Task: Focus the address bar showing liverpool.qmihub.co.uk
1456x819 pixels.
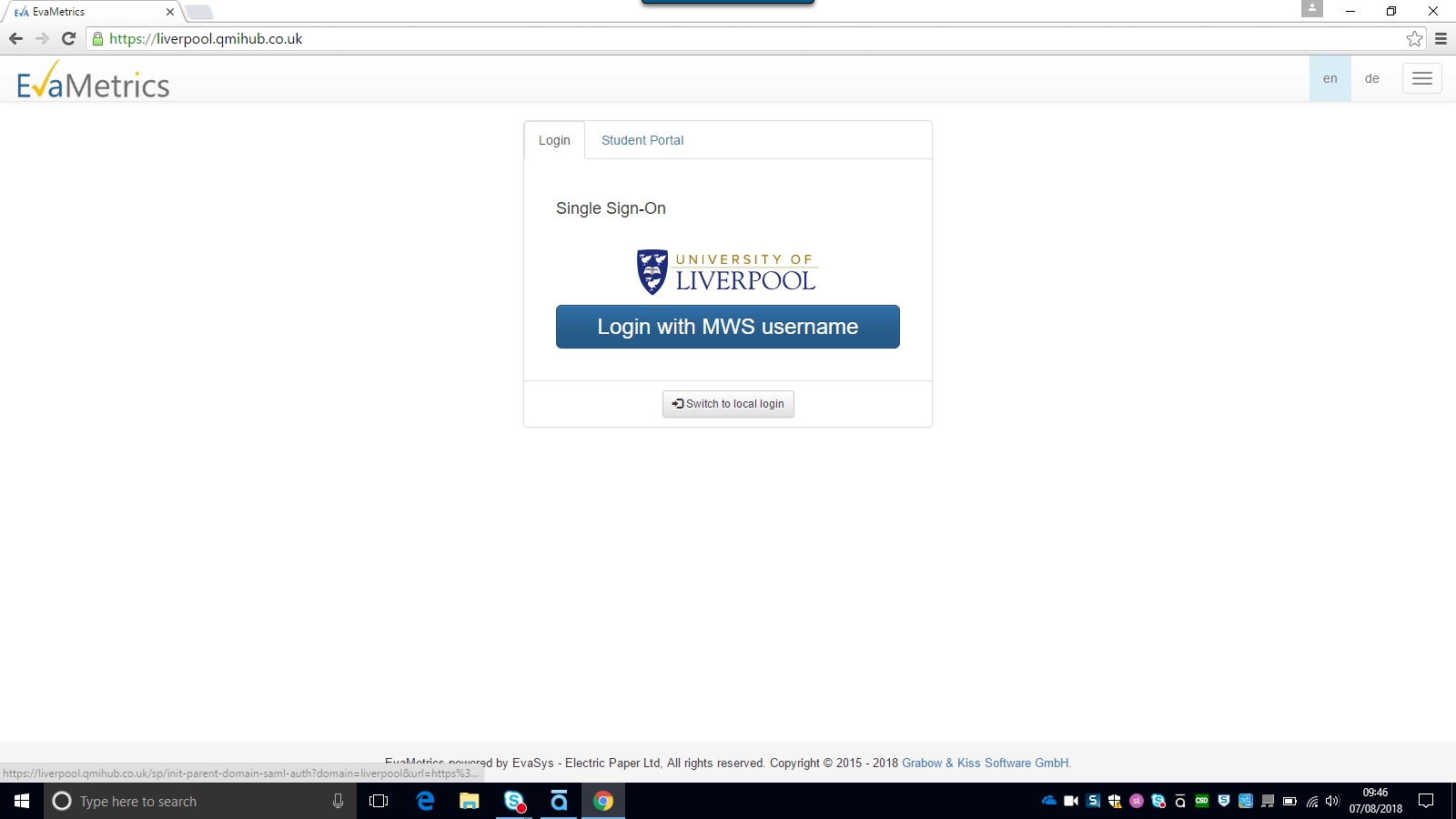Action: point(755,39)
